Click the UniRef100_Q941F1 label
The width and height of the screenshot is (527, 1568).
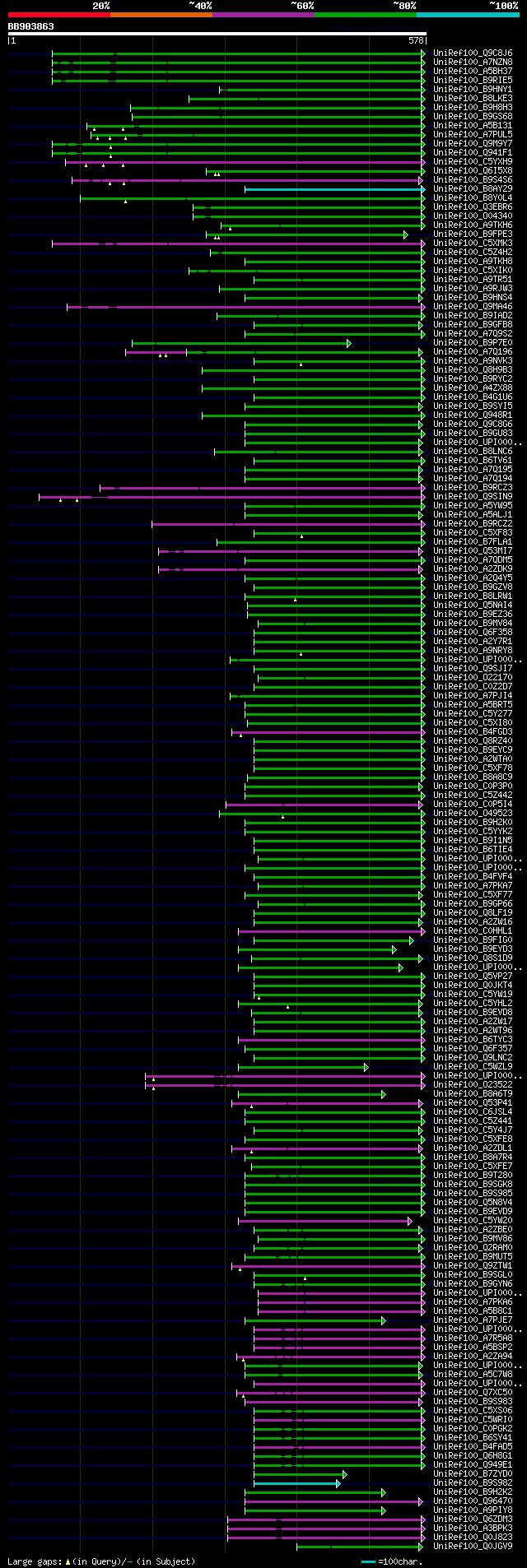click(473, 153)
